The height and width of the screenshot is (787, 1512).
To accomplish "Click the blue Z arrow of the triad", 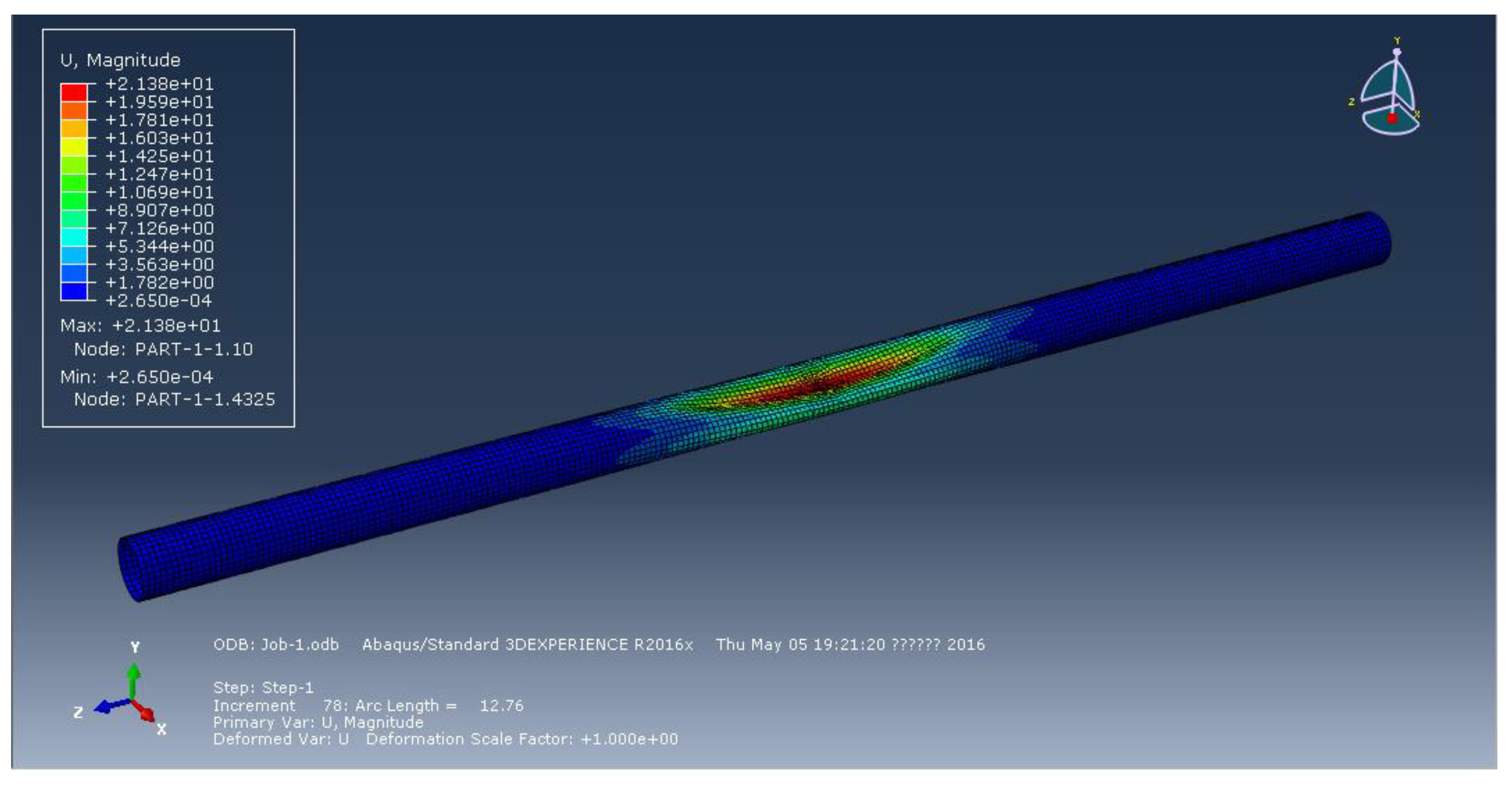I will coord(107,706).
